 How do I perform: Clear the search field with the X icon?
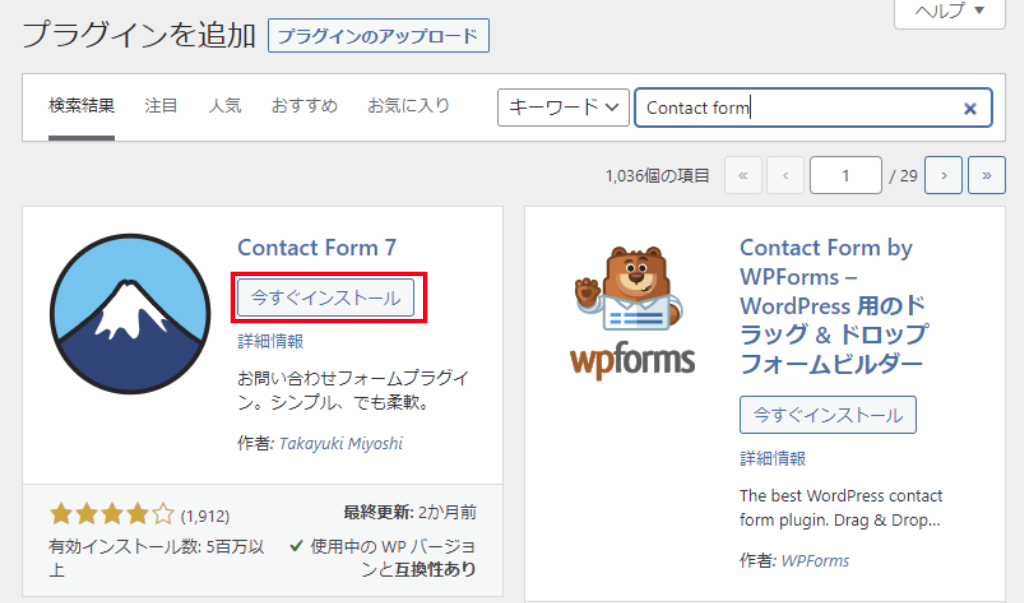[970, 108]
